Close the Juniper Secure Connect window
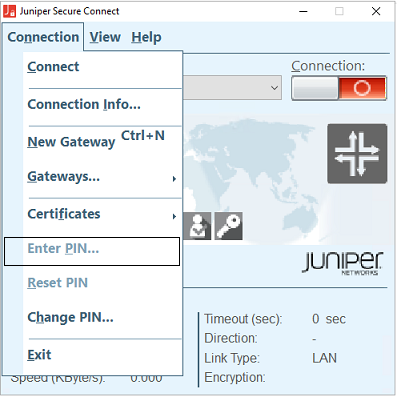This screenshot has width=397, height=397. pyautogui.click(x=376, y=11)
